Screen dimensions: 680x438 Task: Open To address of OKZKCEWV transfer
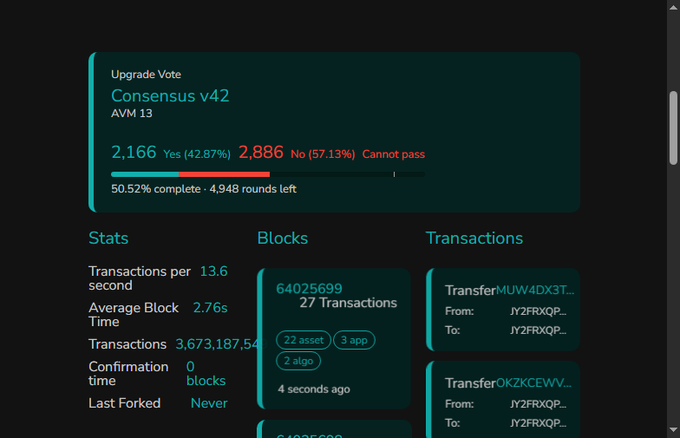point(538,423)
